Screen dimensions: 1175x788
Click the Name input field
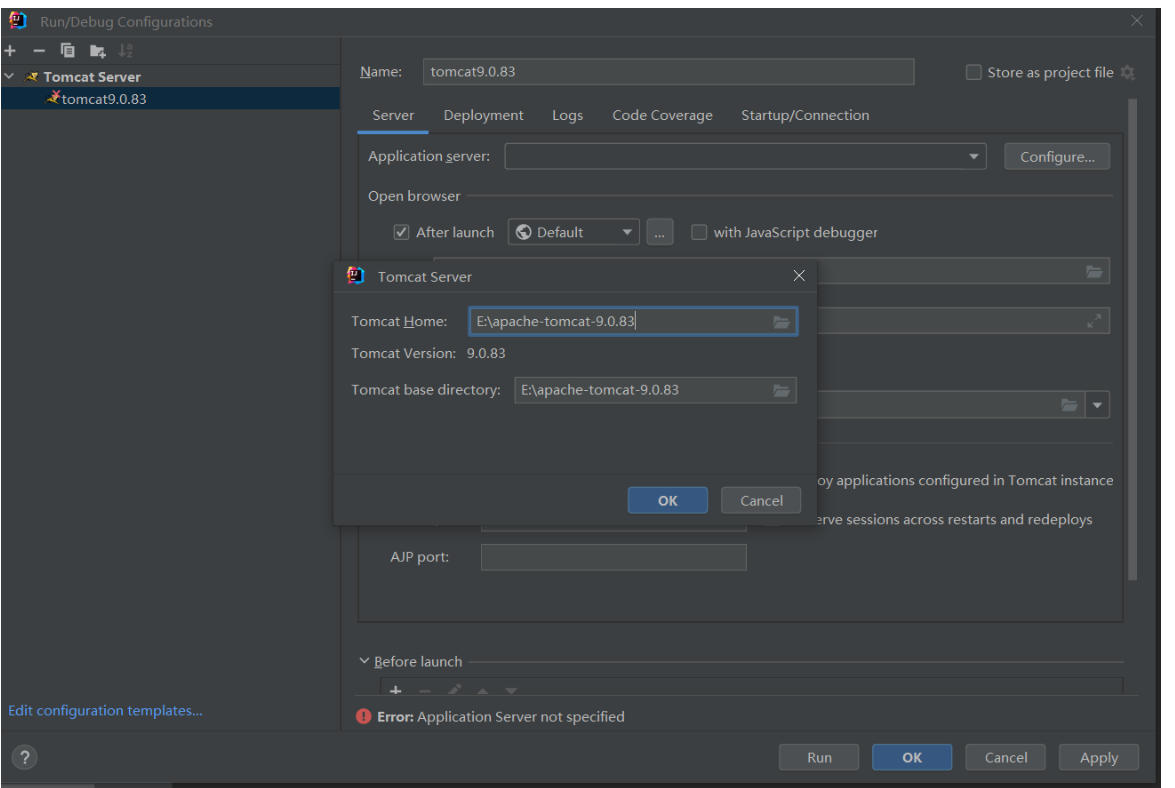tap(668, 72)
